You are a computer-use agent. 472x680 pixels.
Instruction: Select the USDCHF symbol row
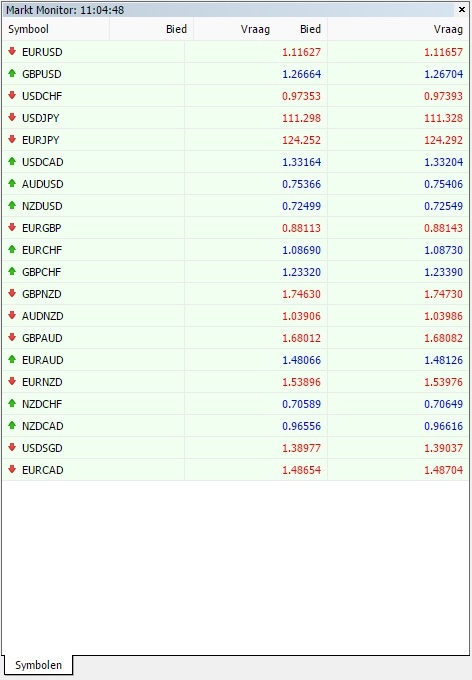click(236, 96)
